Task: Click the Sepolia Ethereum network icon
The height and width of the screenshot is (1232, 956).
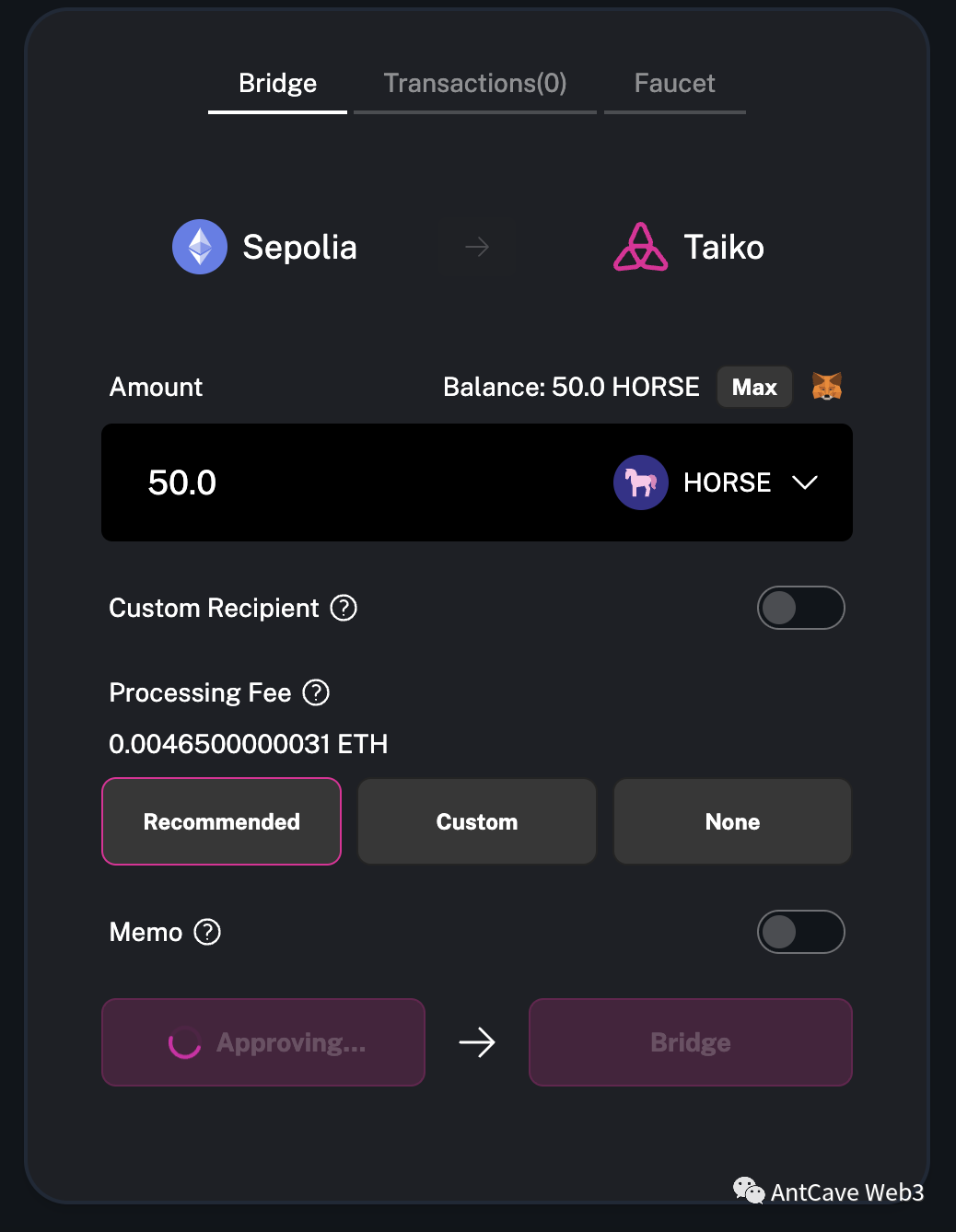Action: pos(199,247)
